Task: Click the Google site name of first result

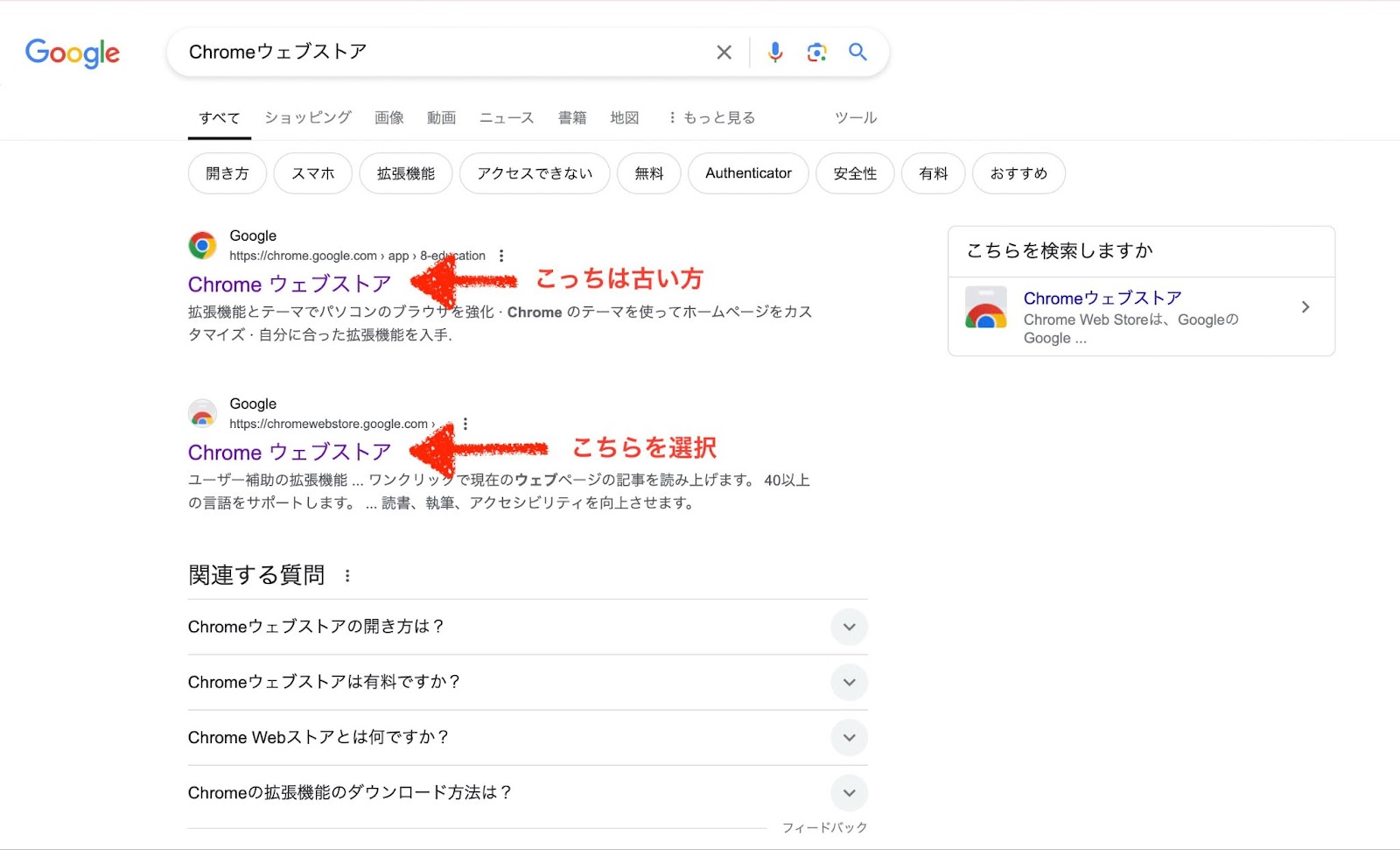Action: click(x=253, y=235)
